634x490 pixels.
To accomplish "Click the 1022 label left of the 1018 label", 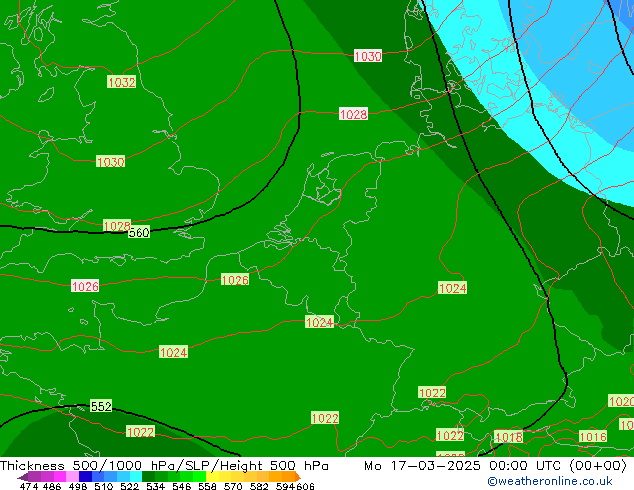I will click(x=450, y=435).
